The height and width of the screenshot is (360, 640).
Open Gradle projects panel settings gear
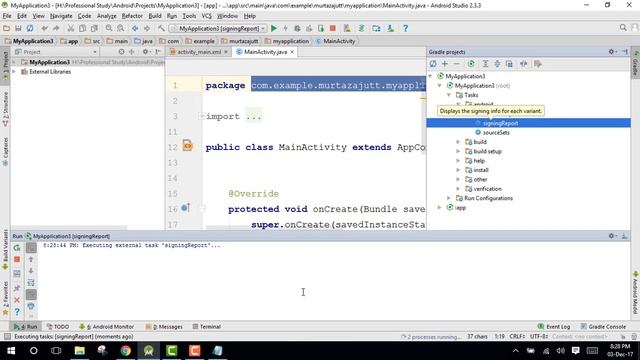pyautogui.click(x=612, y=52)
